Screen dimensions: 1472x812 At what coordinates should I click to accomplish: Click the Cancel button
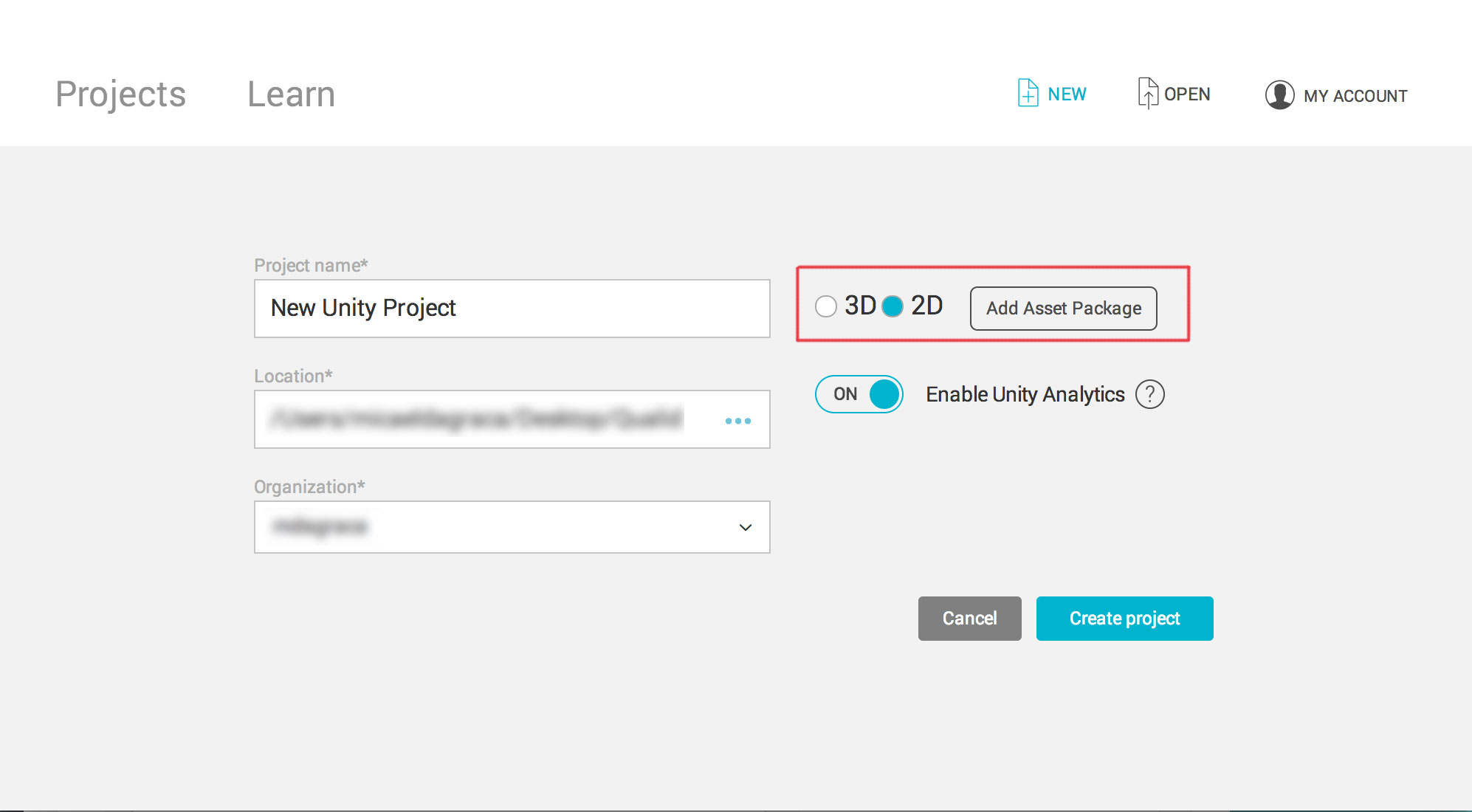(970, 619)
